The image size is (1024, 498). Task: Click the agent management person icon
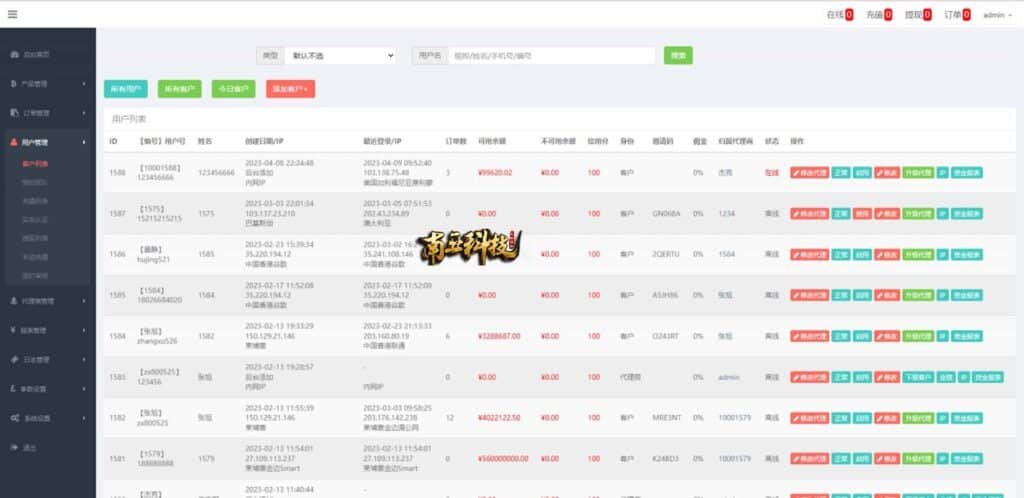tap(14, 301)
